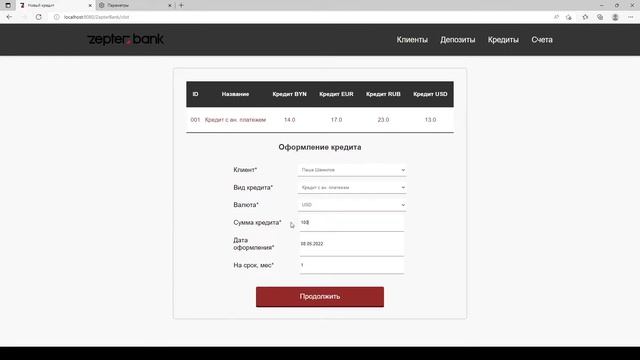Click the ID column header
The height and width of the screenshot is (360, 640).
pyautogui.click(x=196, y=94)
